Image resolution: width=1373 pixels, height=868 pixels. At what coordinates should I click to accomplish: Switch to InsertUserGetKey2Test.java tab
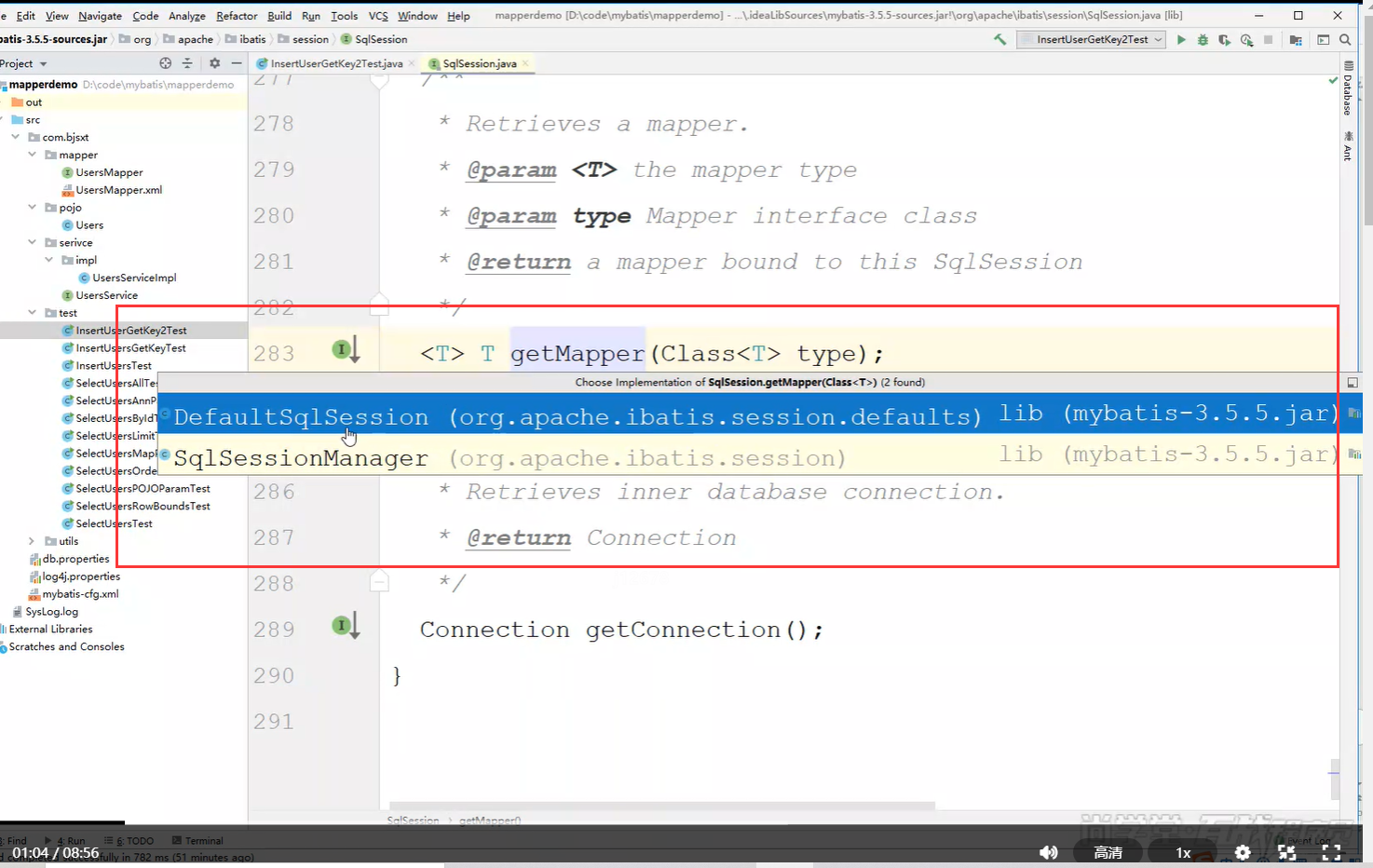pyautogui.click(x=335, y=63)
